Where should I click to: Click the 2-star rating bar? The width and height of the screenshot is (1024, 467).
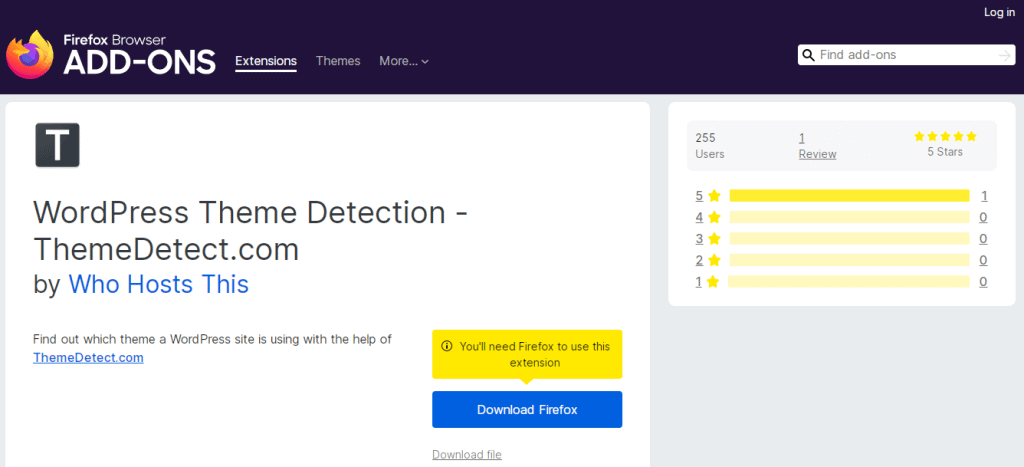click(x=849, y=260)
